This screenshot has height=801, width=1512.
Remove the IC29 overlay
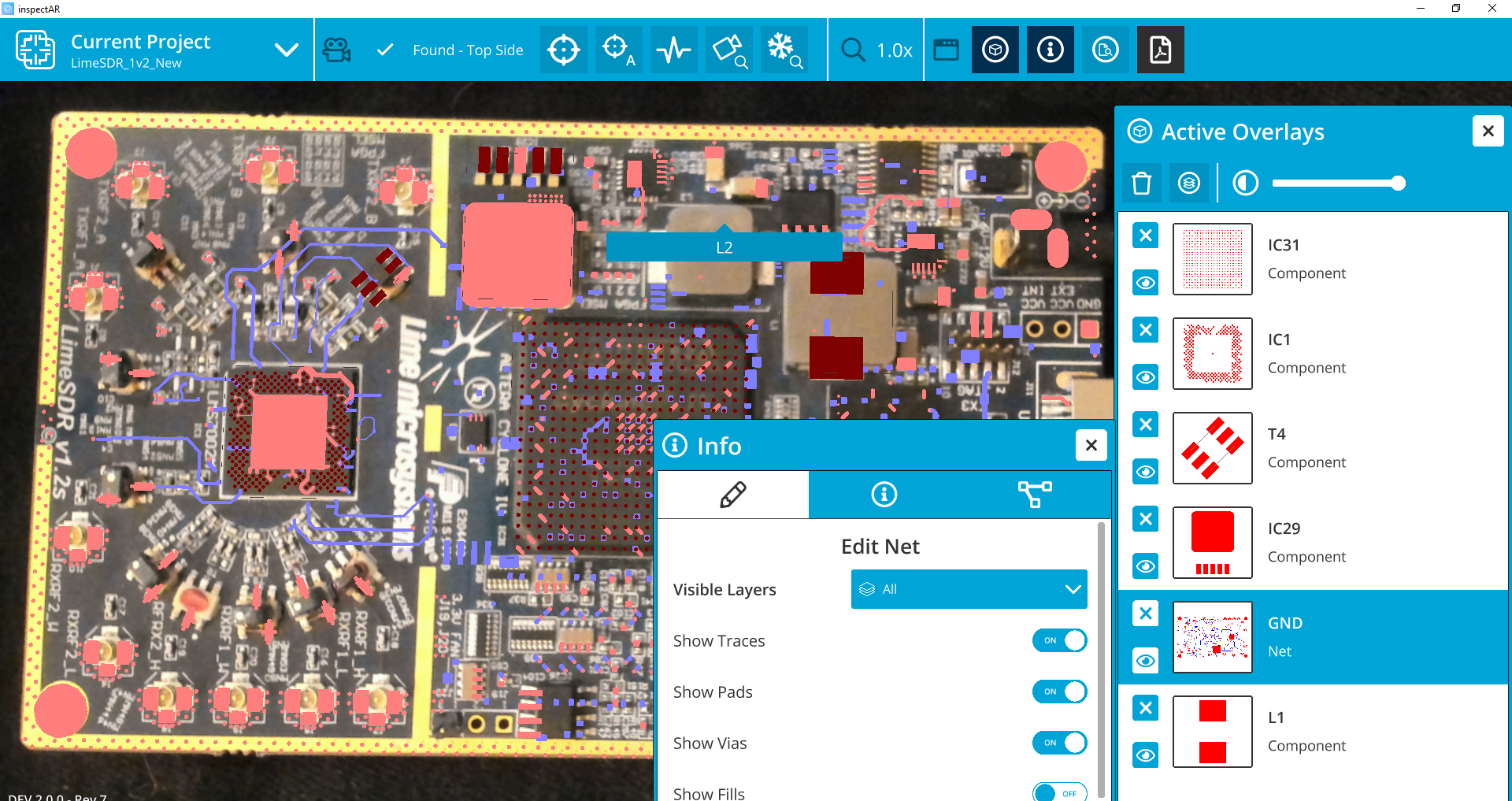point(1146,519)
